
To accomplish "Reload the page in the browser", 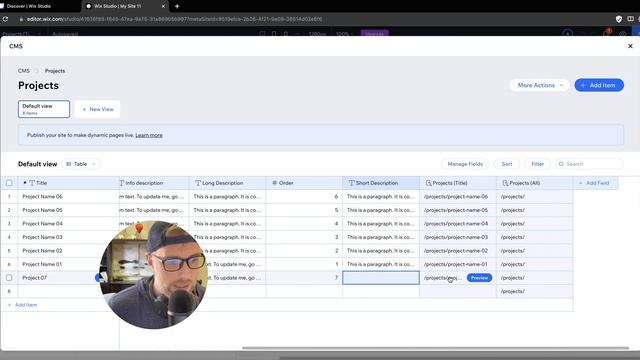I will (5, 19).
